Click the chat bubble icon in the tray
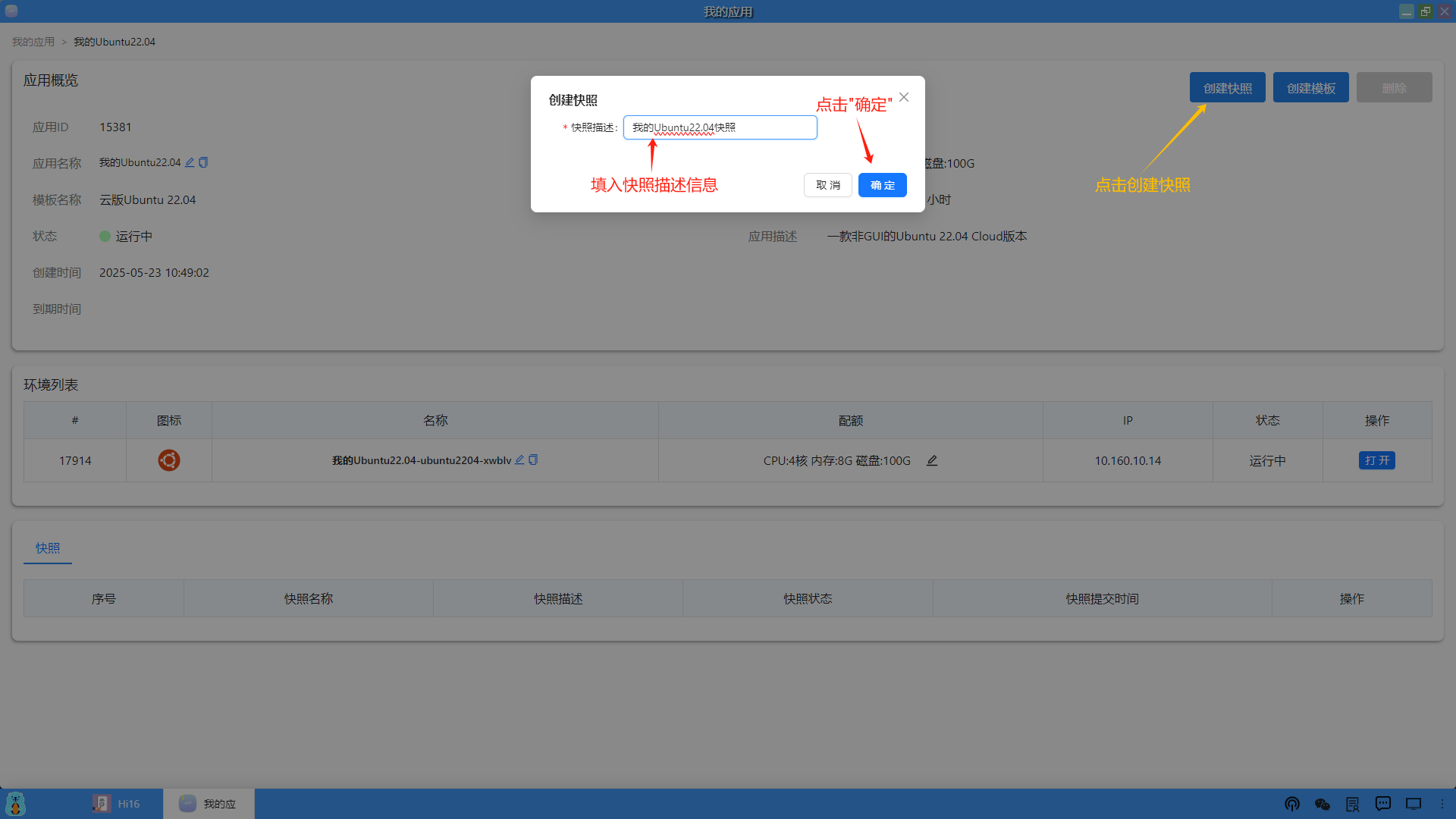This screenshot has height=819, width=1456. coord(1382,804)
